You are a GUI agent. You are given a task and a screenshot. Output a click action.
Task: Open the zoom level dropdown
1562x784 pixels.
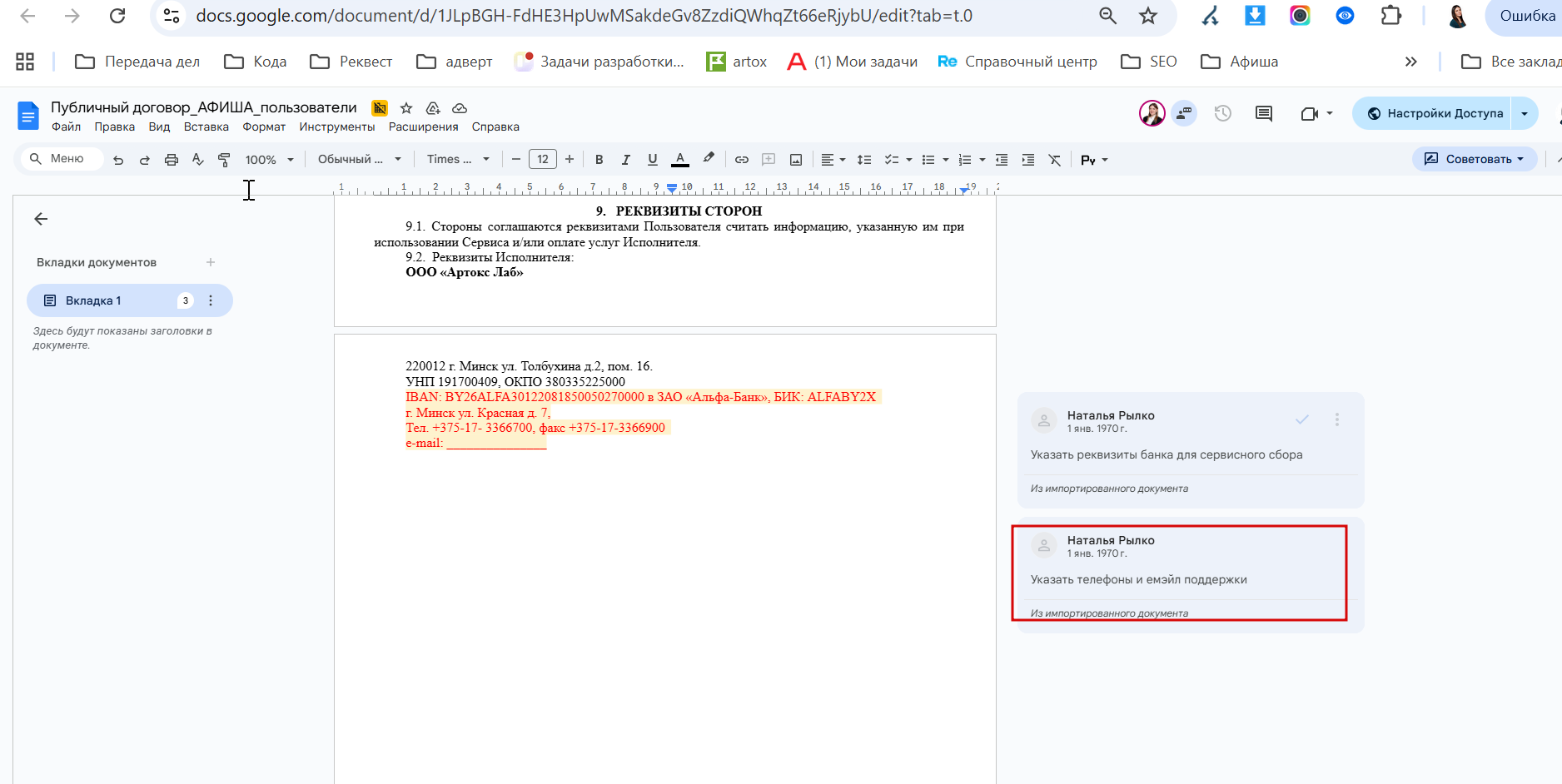click(x=269, y=160)
